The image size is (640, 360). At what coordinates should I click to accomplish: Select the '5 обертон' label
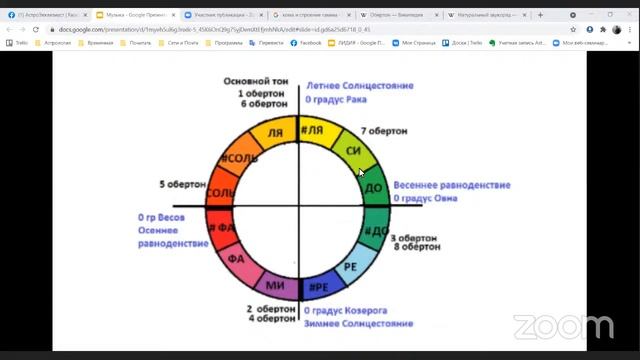point(182,184)
